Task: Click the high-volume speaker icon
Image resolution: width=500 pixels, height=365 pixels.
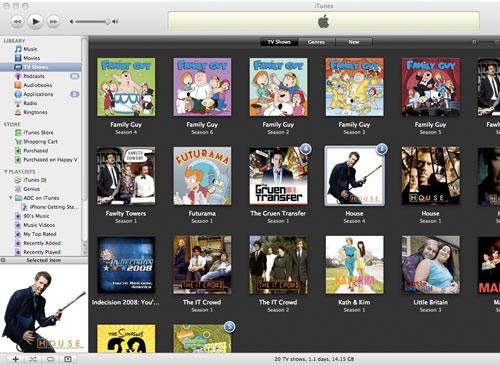Action: [x=115, y=22]
